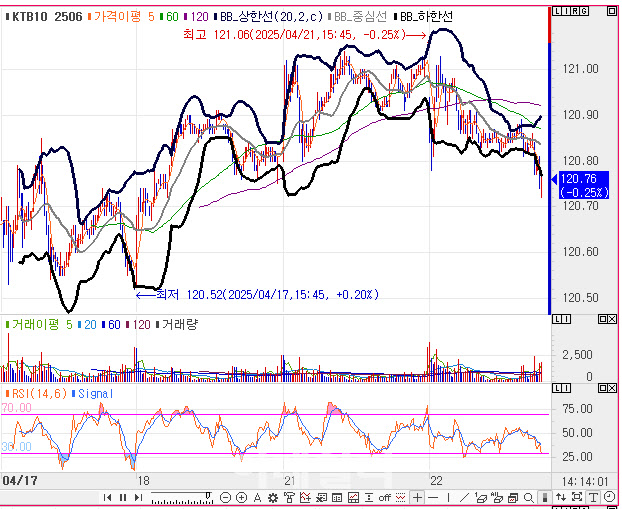The height and width of the screenshot is (509, 622).
Task: Toggle the L button in price chart header
Action: coord(557,11)
